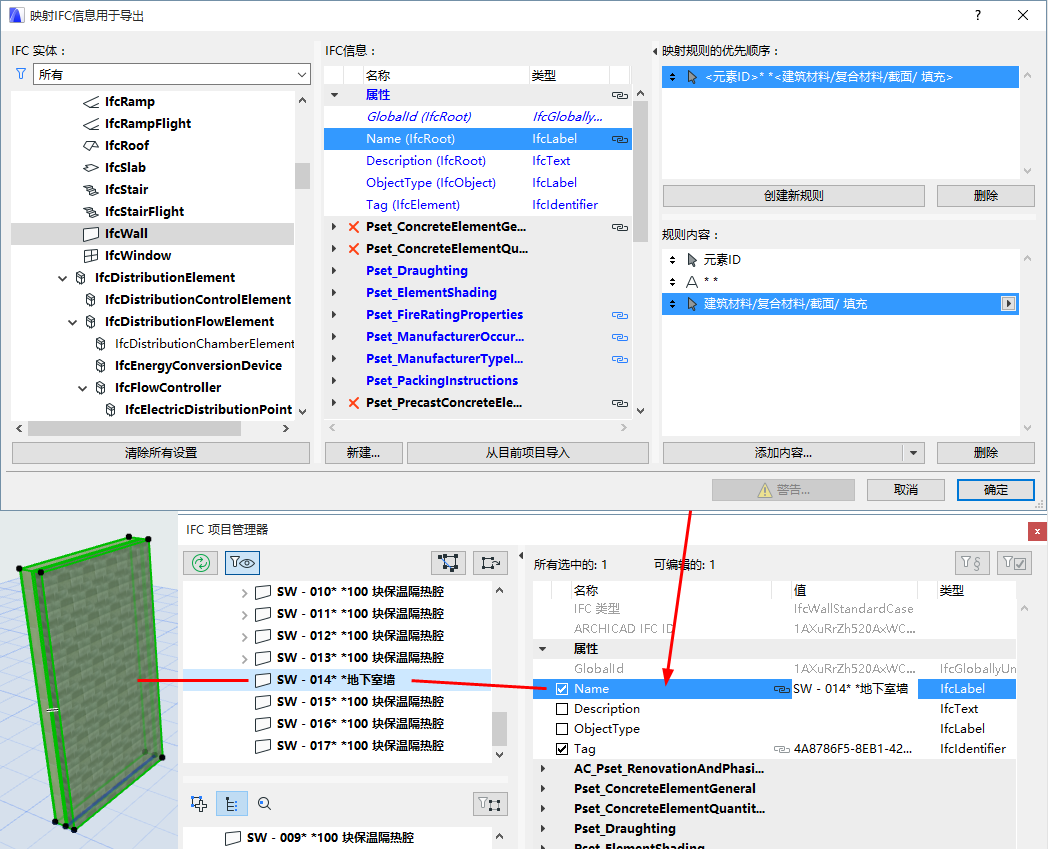Click filter-with-checkbox icon top right
This screenshot has width=1049, height=849.
[1014, 563]
